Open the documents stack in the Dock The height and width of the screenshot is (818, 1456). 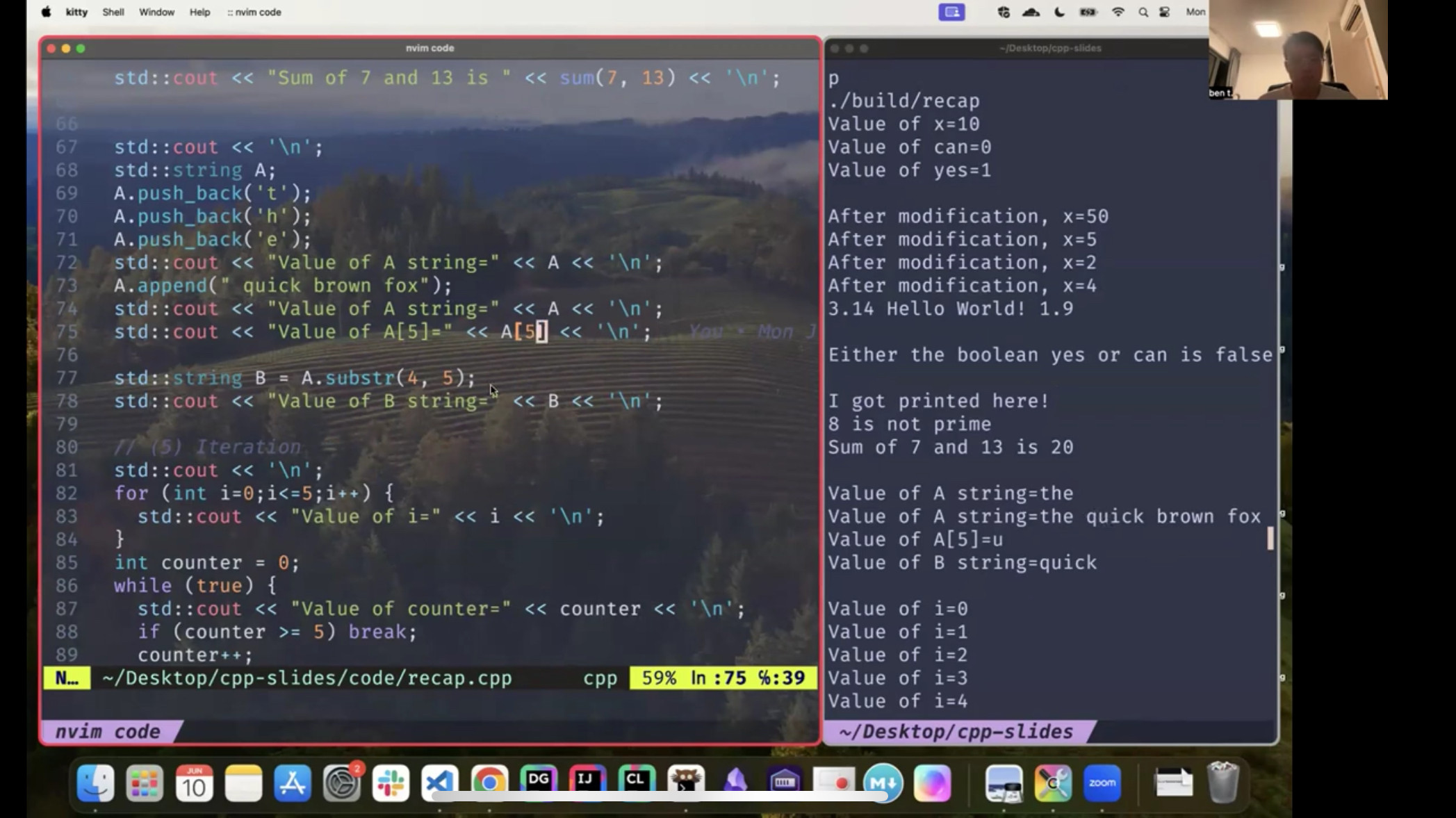click(x=1174, y=783)
